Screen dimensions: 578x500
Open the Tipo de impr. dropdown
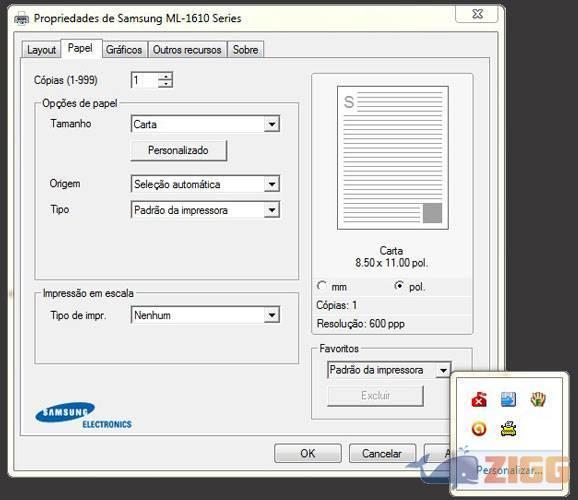click(272, 315)
